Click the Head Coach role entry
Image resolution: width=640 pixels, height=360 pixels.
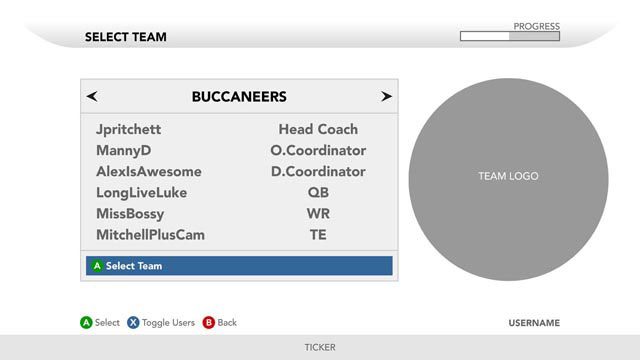pyautogui.click(x=318, y=129)
